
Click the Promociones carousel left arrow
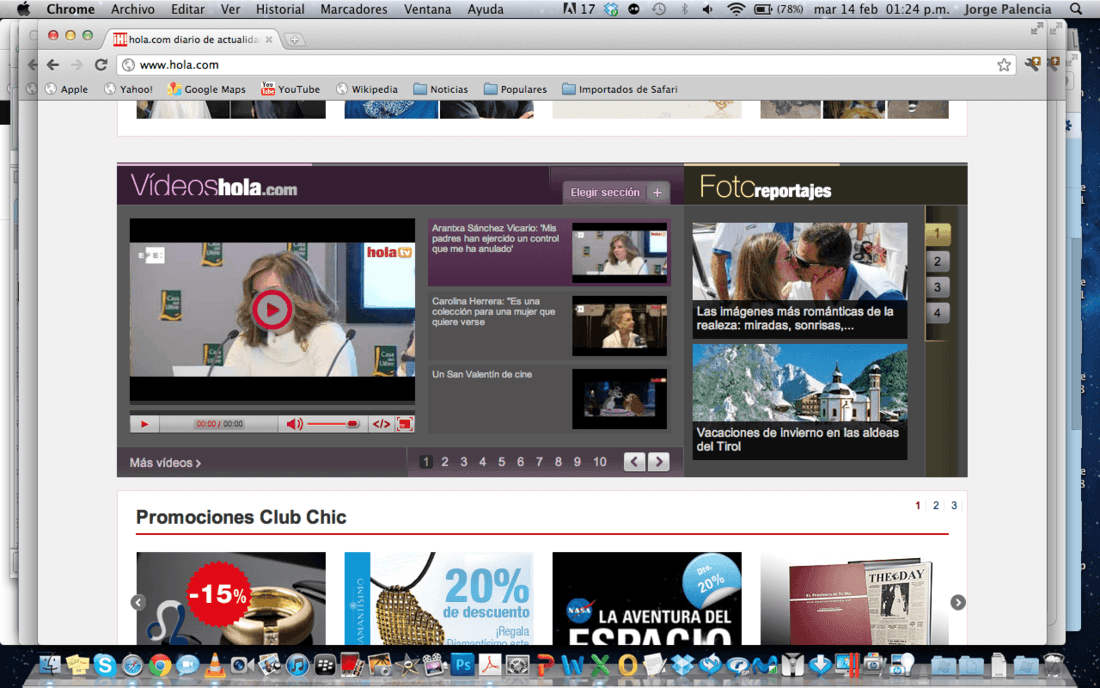(138, 602)
